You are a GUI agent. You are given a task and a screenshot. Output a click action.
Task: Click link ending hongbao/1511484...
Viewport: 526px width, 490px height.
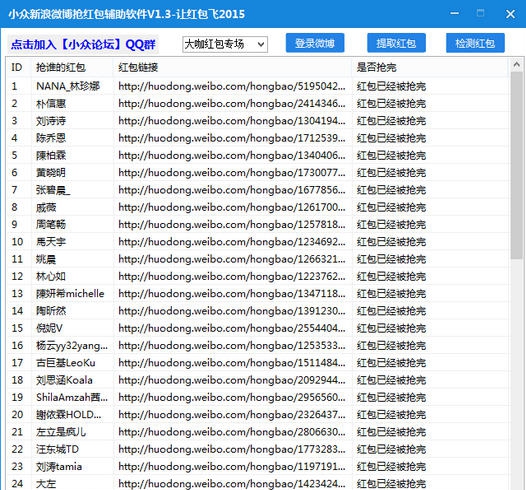232,363
